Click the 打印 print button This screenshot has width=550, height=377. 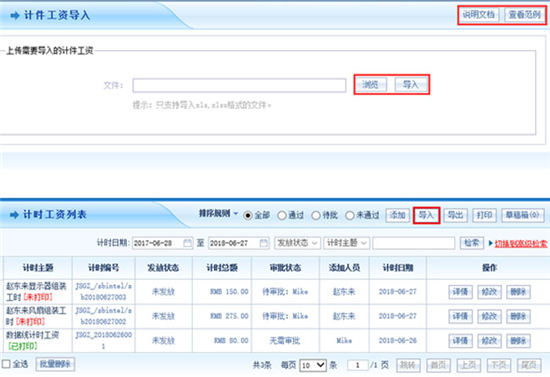[484, 215]
